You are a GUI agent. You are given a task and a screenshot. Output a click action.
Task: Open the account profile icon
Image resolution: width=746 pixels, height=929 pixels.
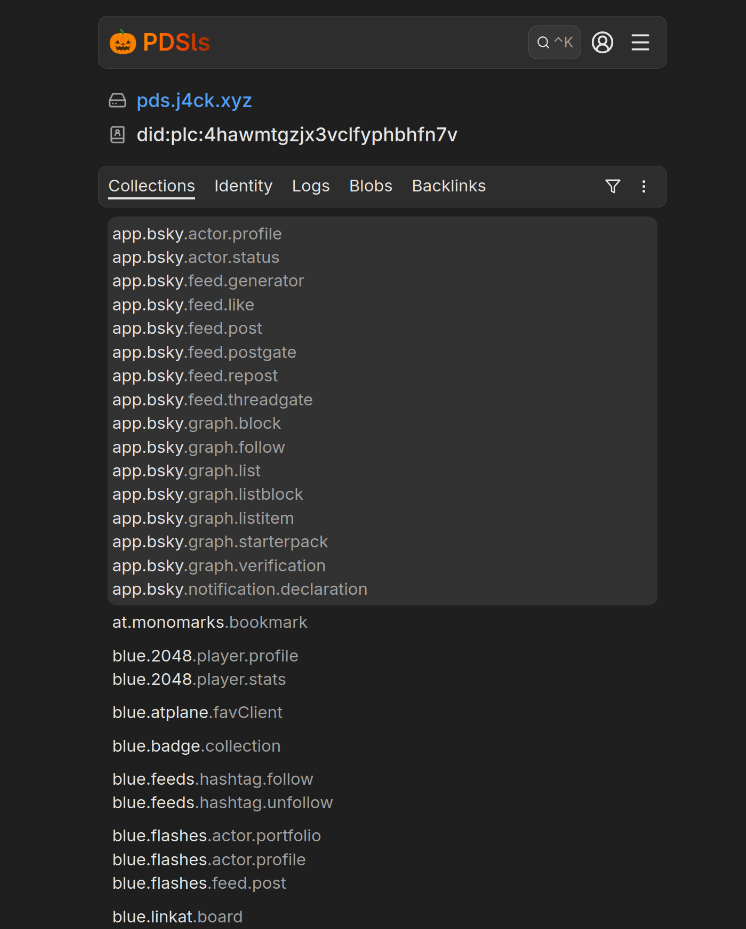click(602, 42)
